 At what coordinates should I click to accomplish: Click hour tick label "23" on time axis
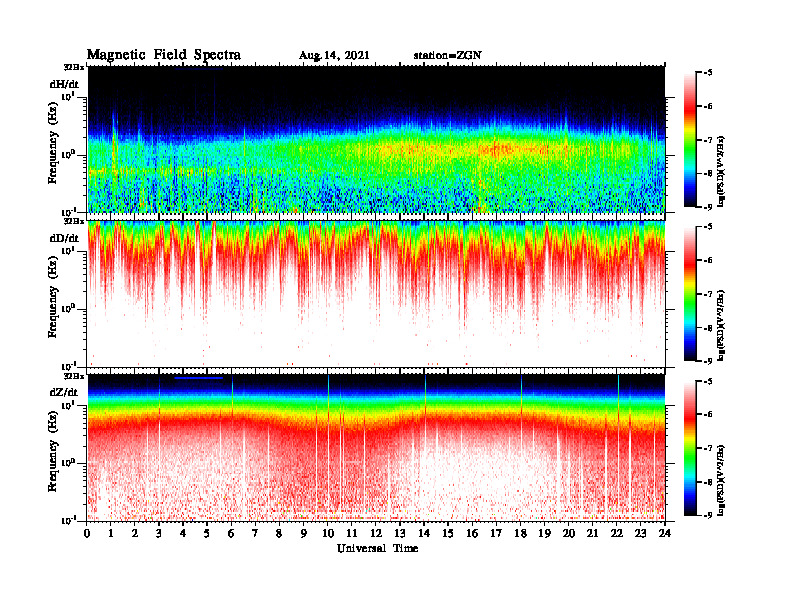pyautogui.click(x=640, y=534)
